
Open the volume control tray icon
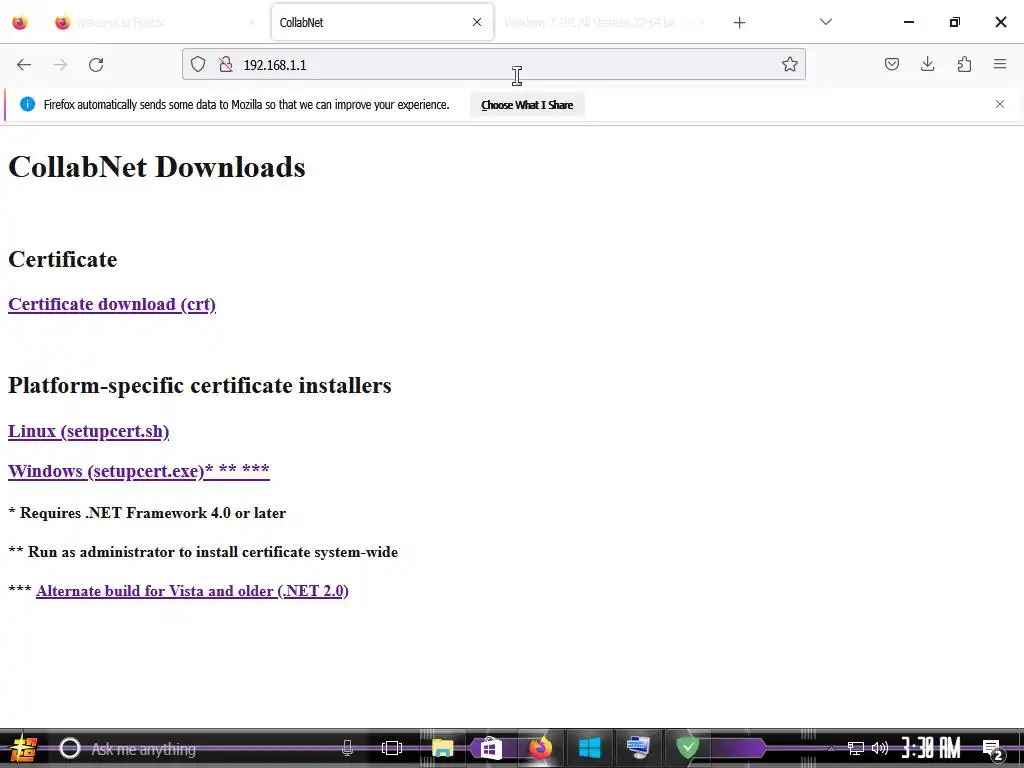(x=880, y=748)
